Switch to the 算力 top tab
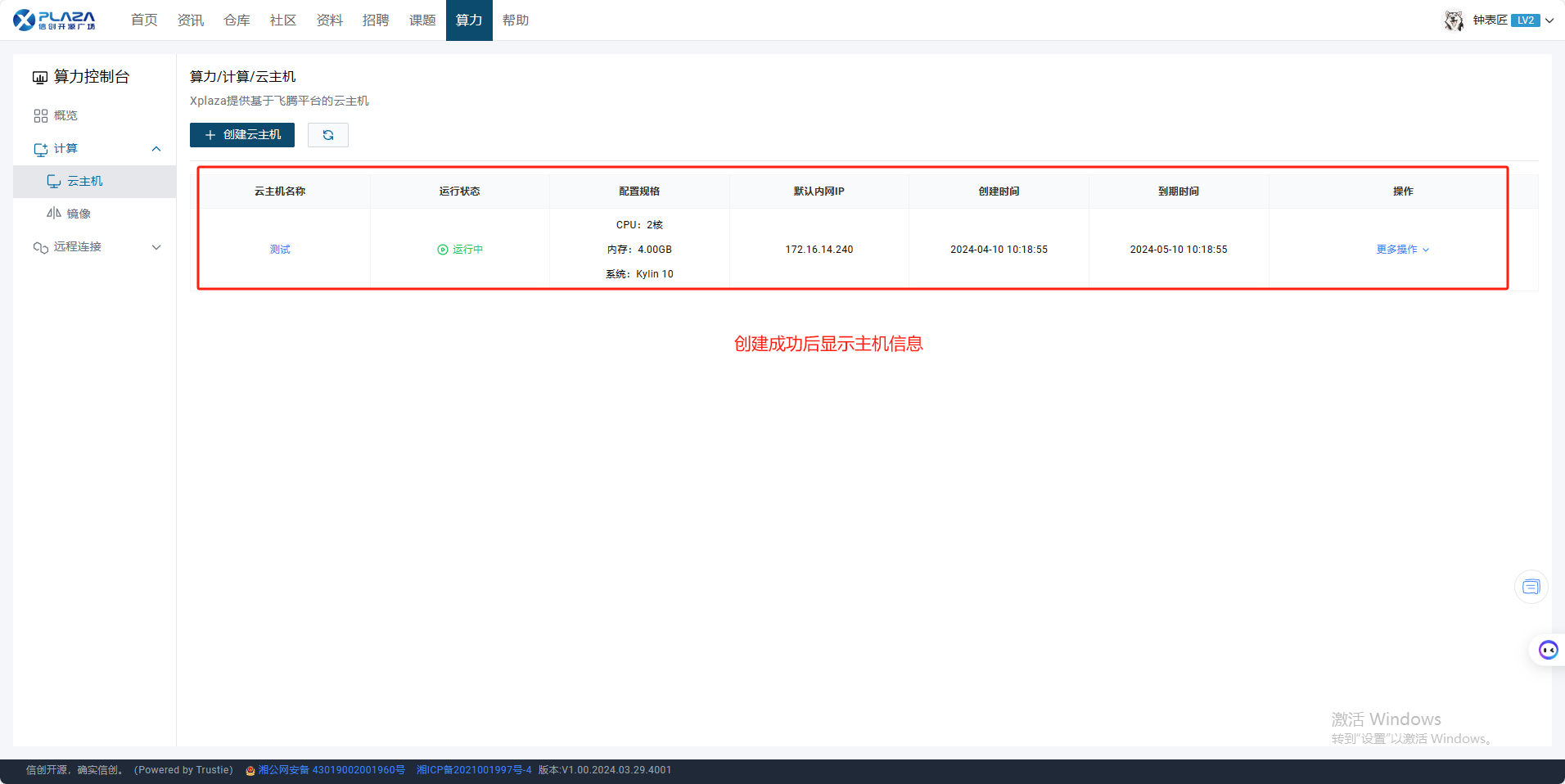This screenshot has height=784, width=1565. pyautogui.click(x=469, y=20)
